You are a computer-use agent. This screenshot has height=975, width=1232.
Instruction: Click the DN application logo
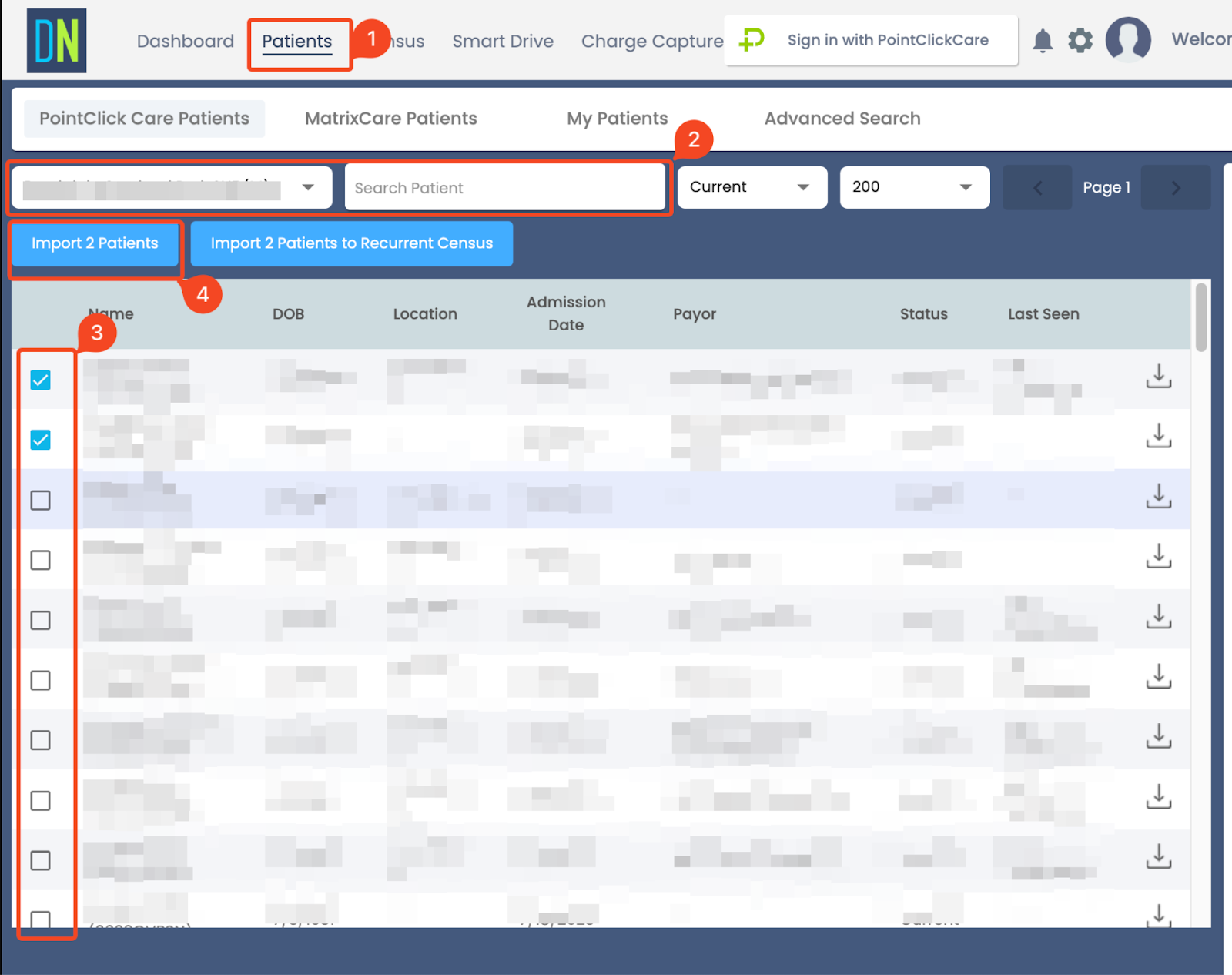point(55,40)
